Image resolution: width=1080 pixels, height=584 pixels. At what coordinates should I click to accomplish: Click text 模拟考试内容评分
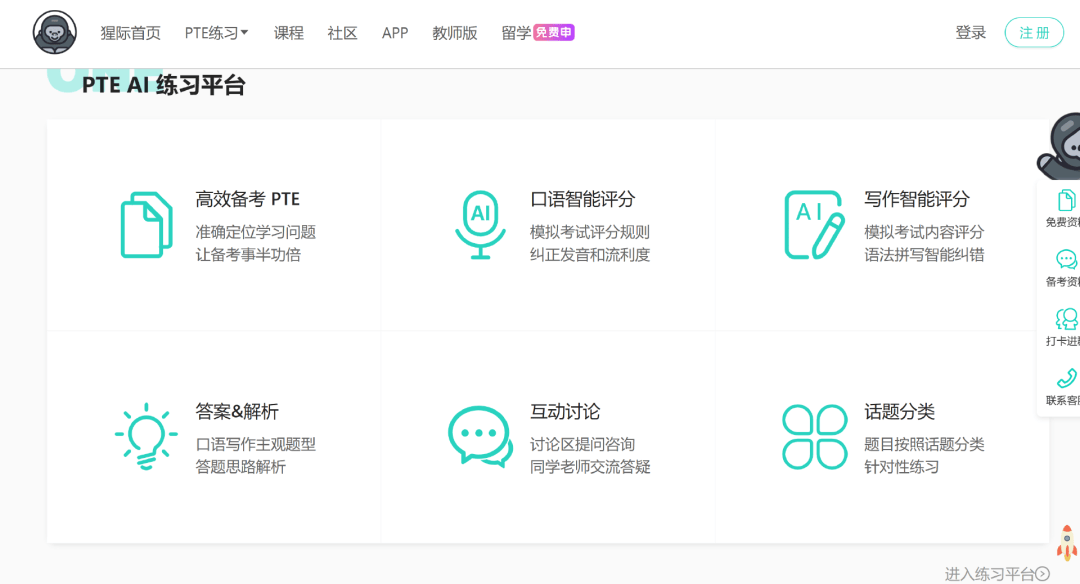click(x=924, y=232)
